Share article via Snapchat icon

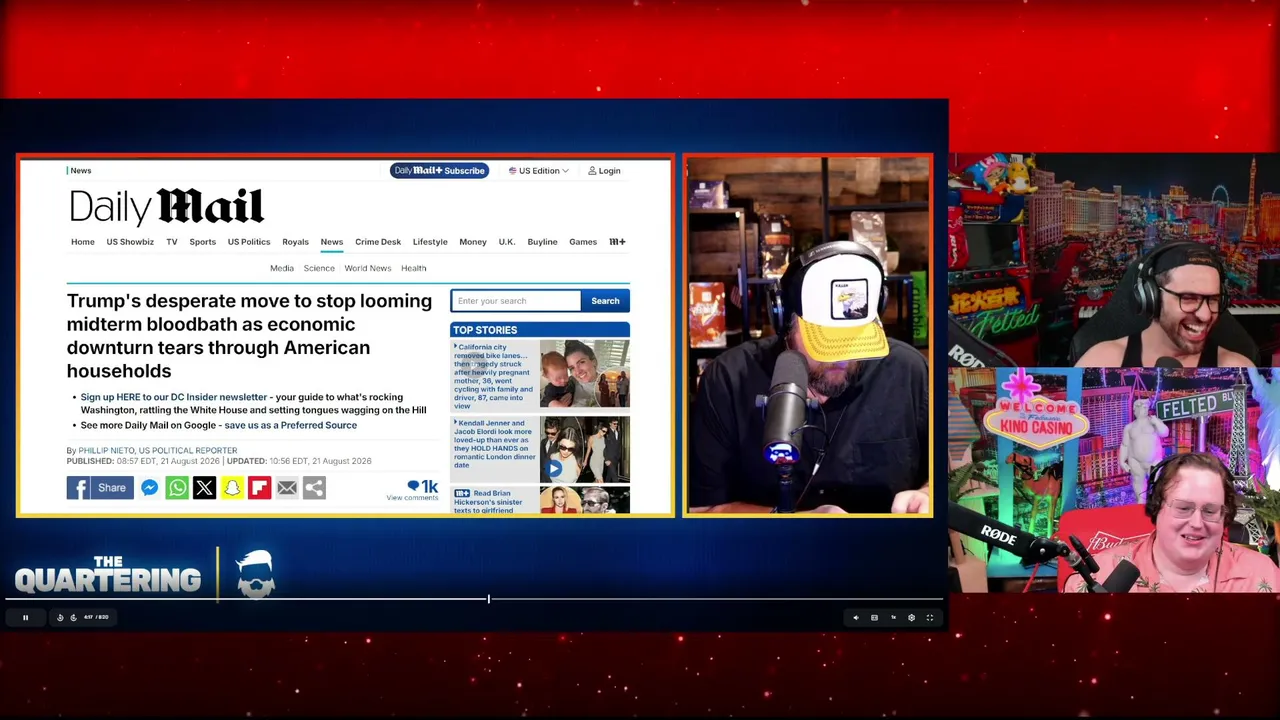pos(232,488)
